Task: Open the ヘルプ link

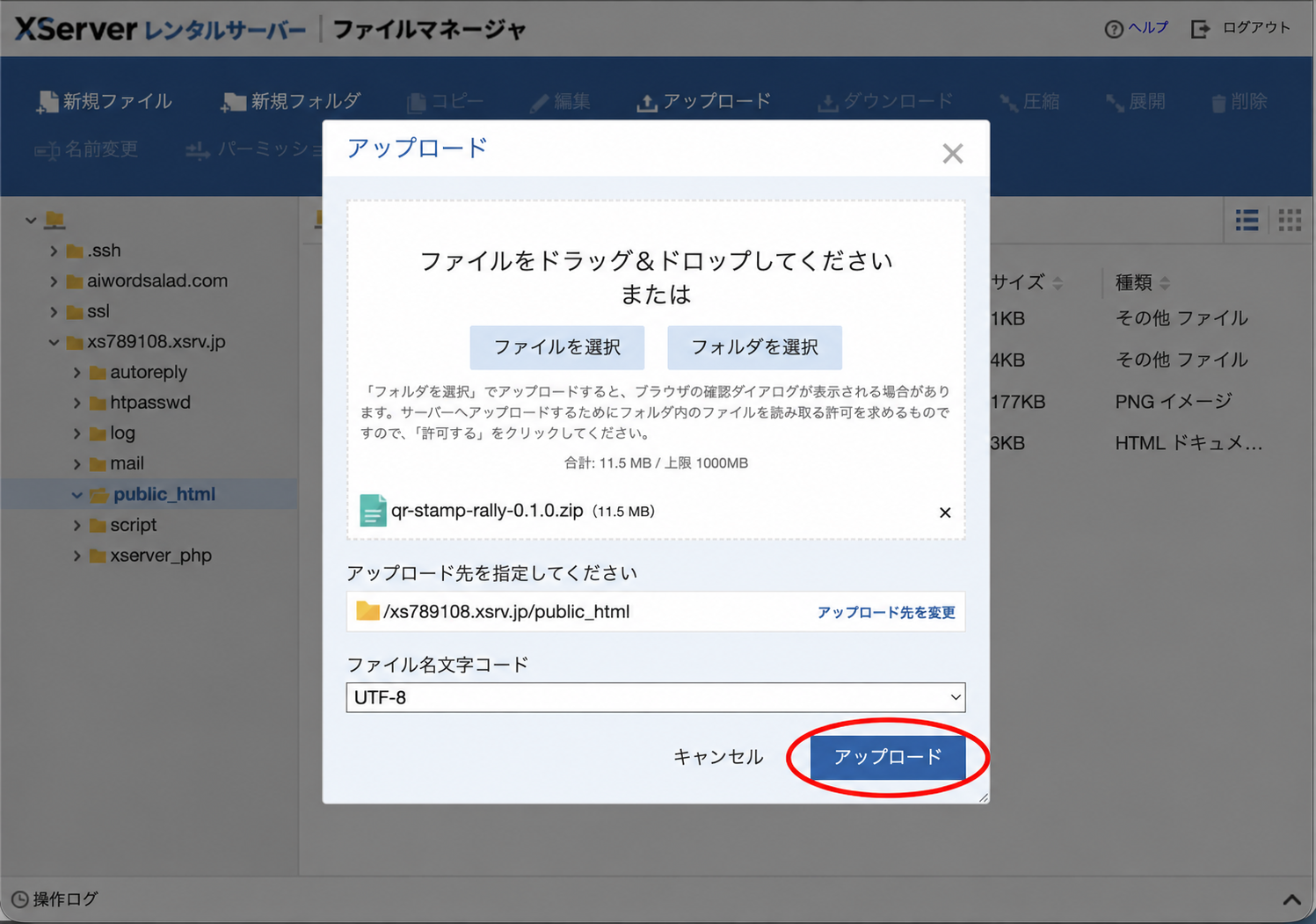Action: tap(1137, 28)
